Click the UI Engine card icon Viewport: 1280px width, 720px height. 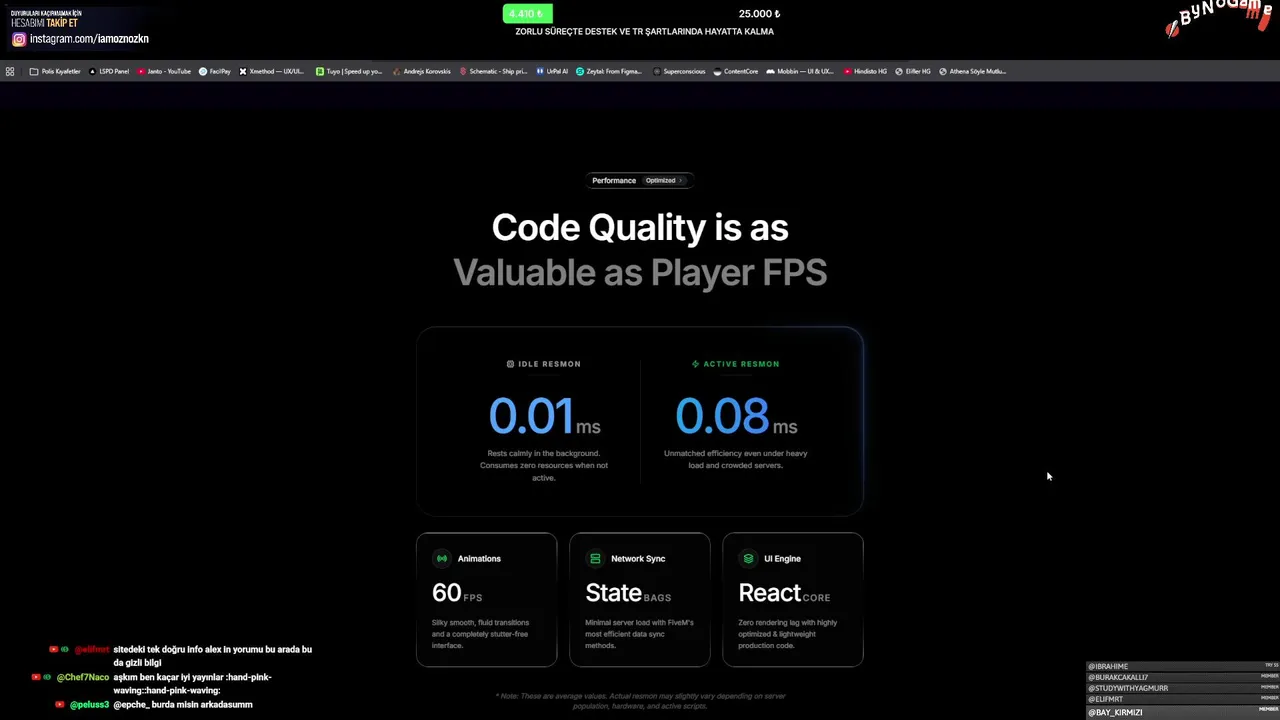(x=748, y=558)
